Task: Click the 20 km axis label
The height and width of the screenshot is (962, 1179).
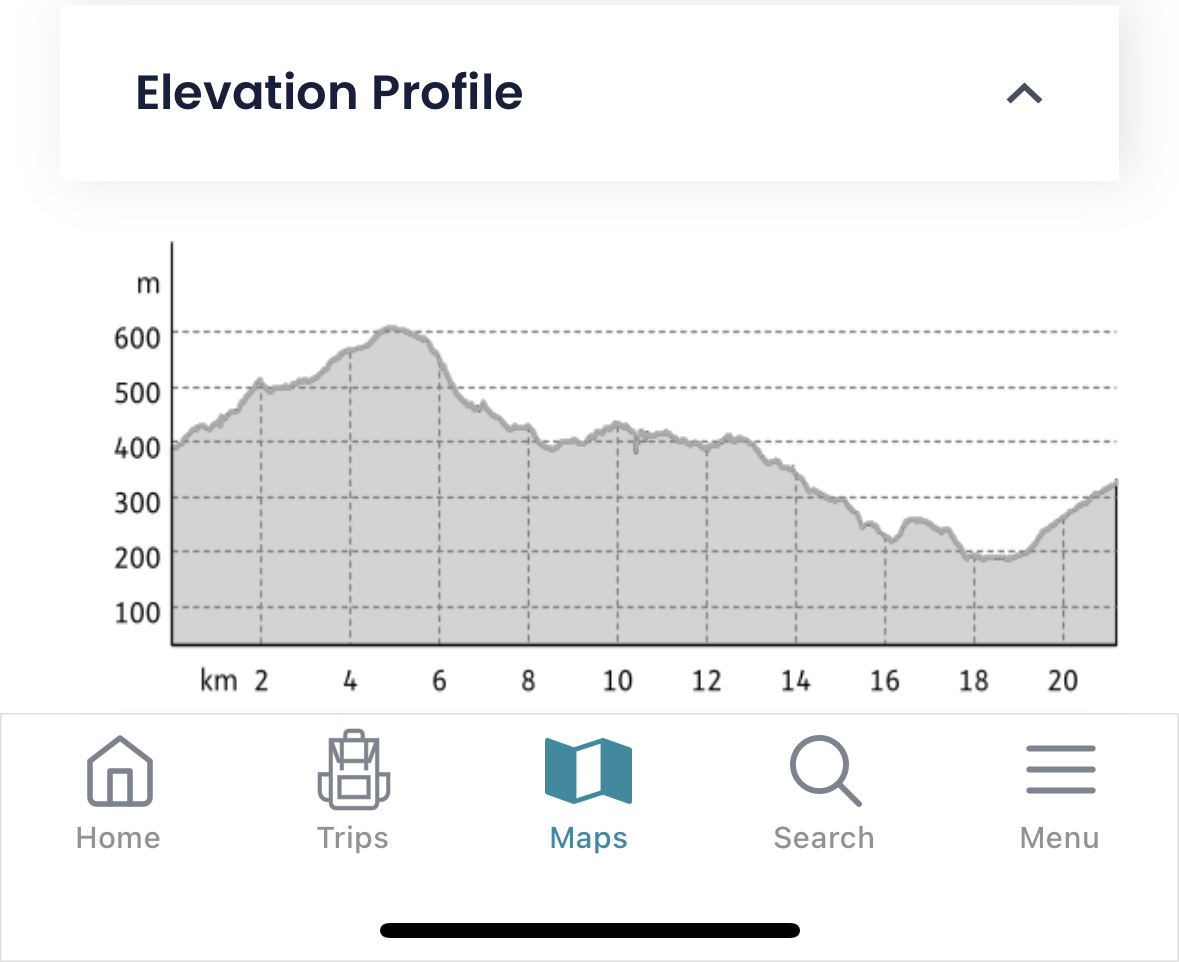Action: tap(1062, 682)
